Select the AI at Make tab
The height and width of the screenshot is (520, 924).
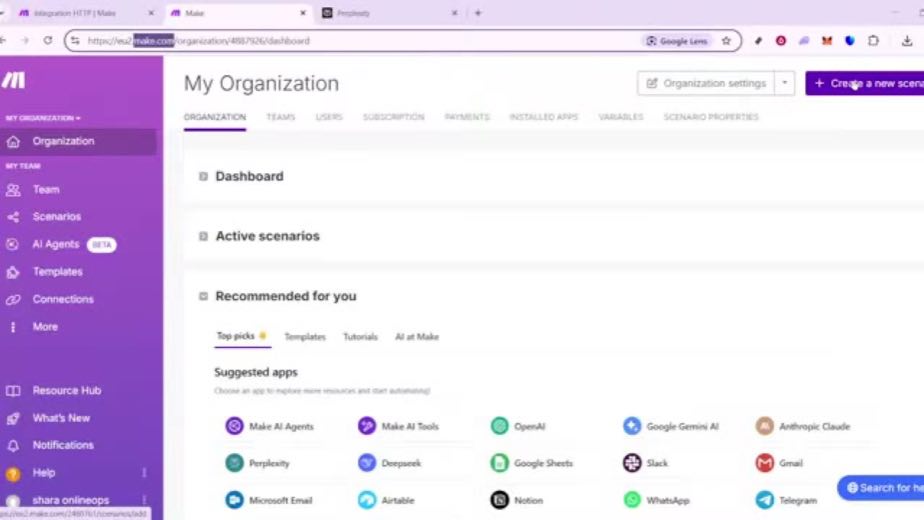[x=417, y=337]
